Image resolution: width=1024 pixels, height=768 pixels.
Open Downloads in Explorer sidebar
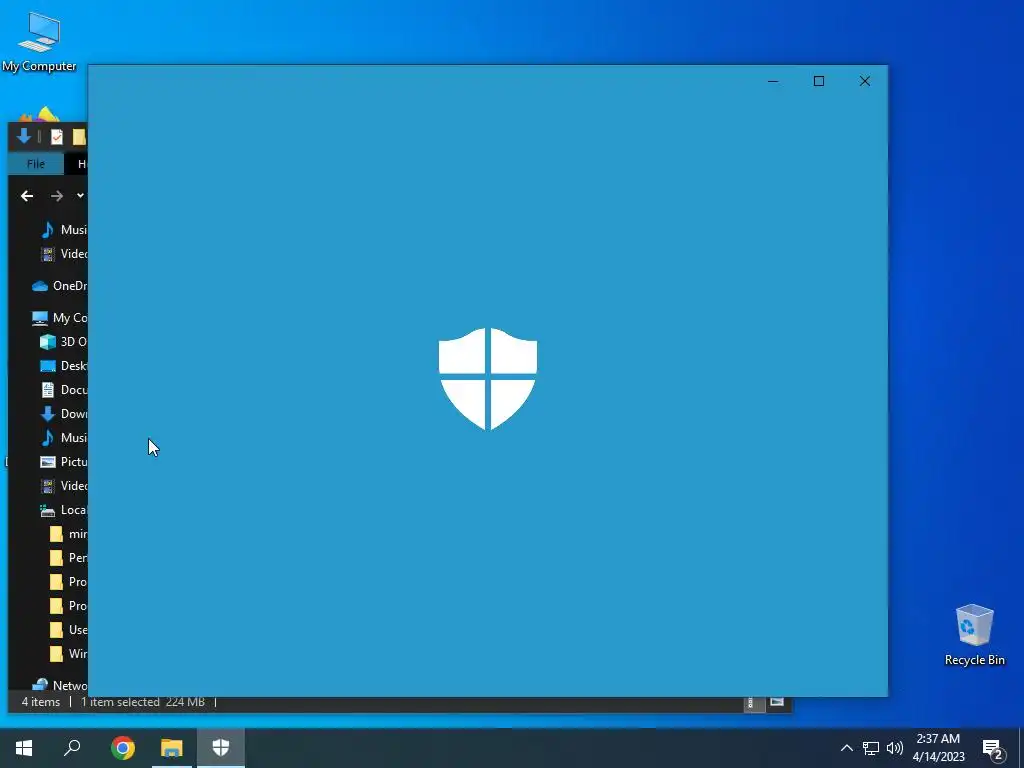(x=63, y=413)
